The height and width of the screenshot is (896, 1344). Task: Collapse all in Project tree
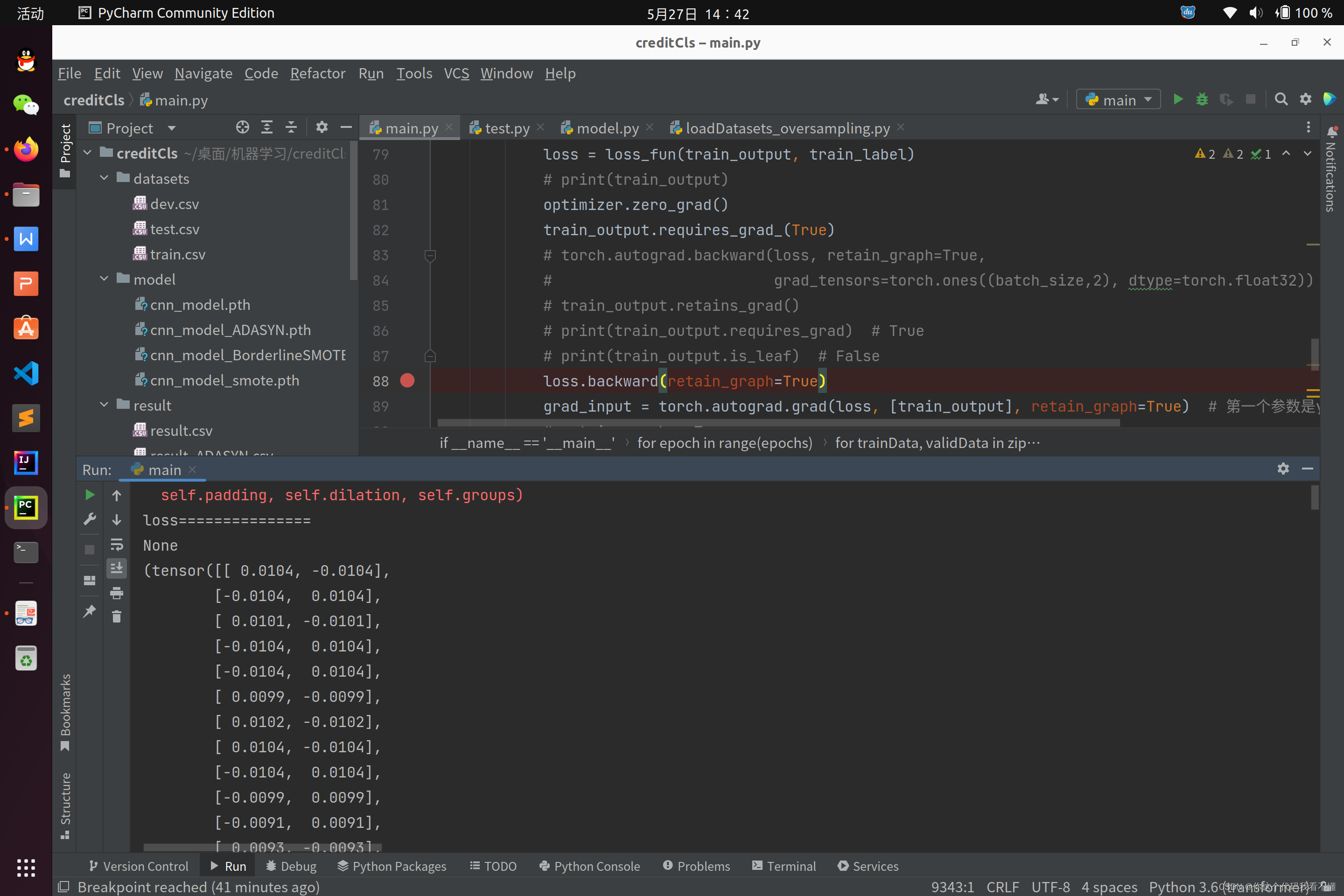[291, 127]
